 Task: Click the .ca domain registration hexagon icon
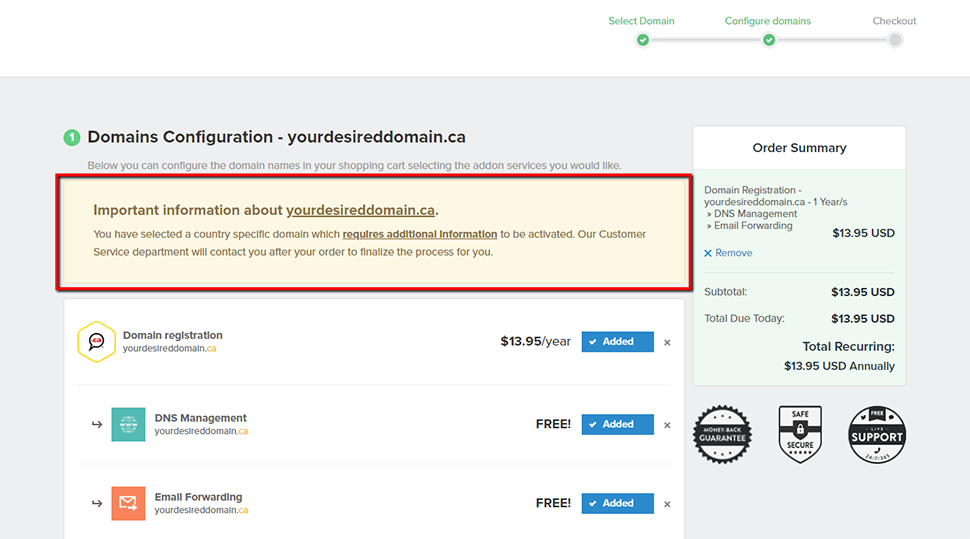97,342
